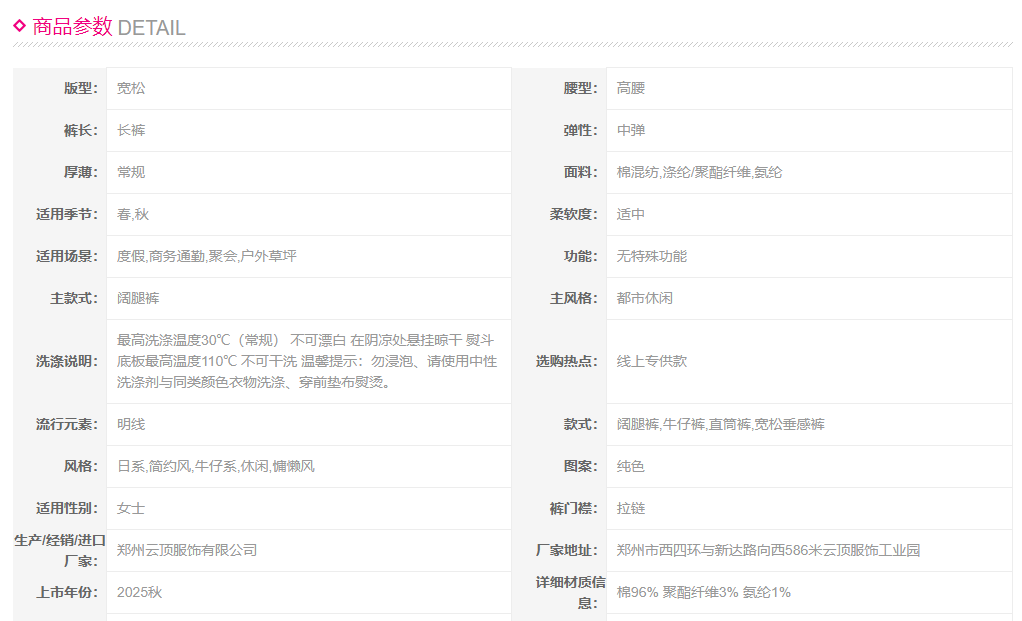Image resolution: width=1022 pixels, height=621 pixels.
Task: Click the factory address beginning with 郑州市西四环
Action: click(x=768, y=550)
